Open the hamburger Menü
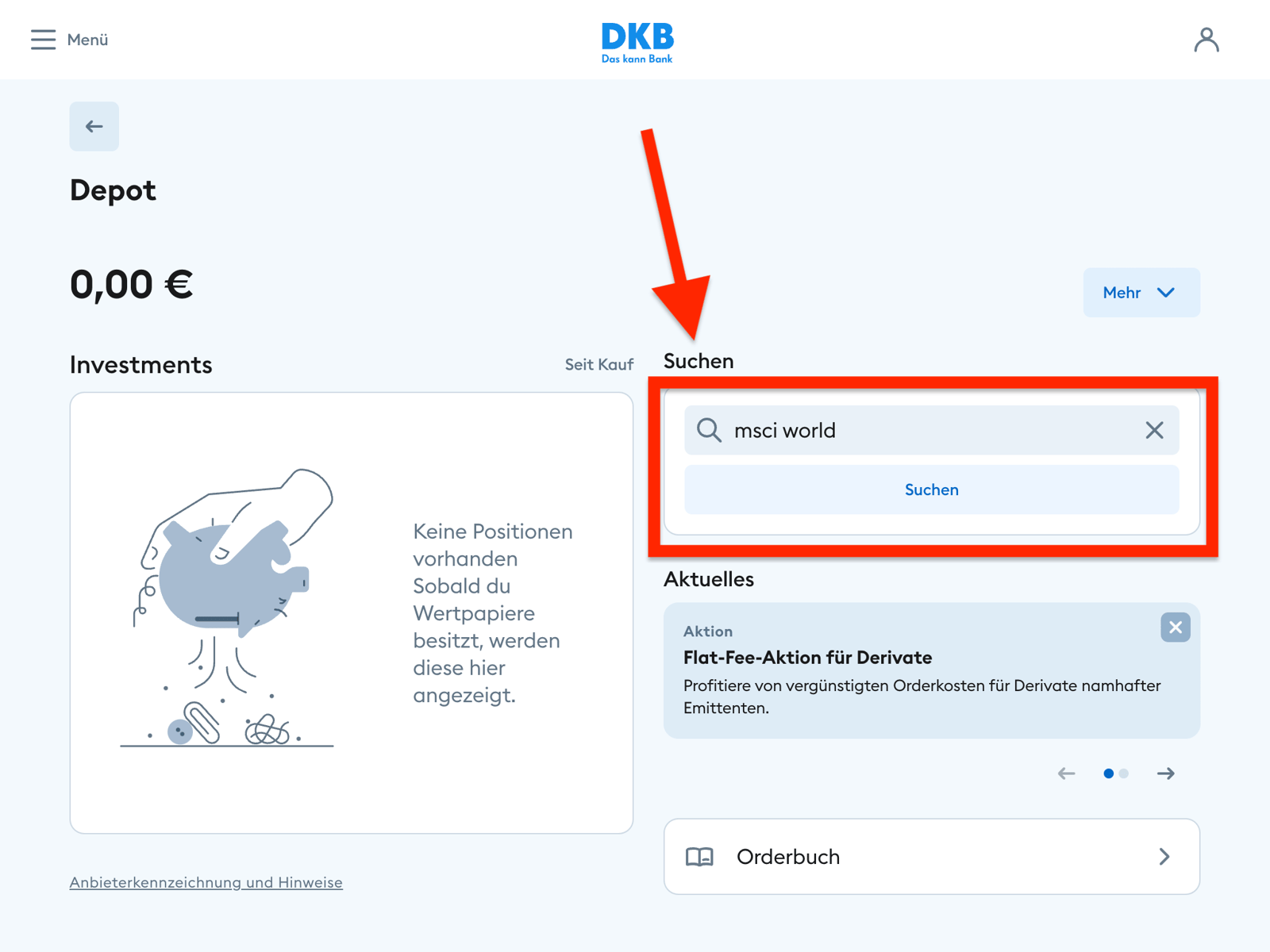The width and height of the screenshot is (1270, 952). pyautogui.click(x=44, y=40)
